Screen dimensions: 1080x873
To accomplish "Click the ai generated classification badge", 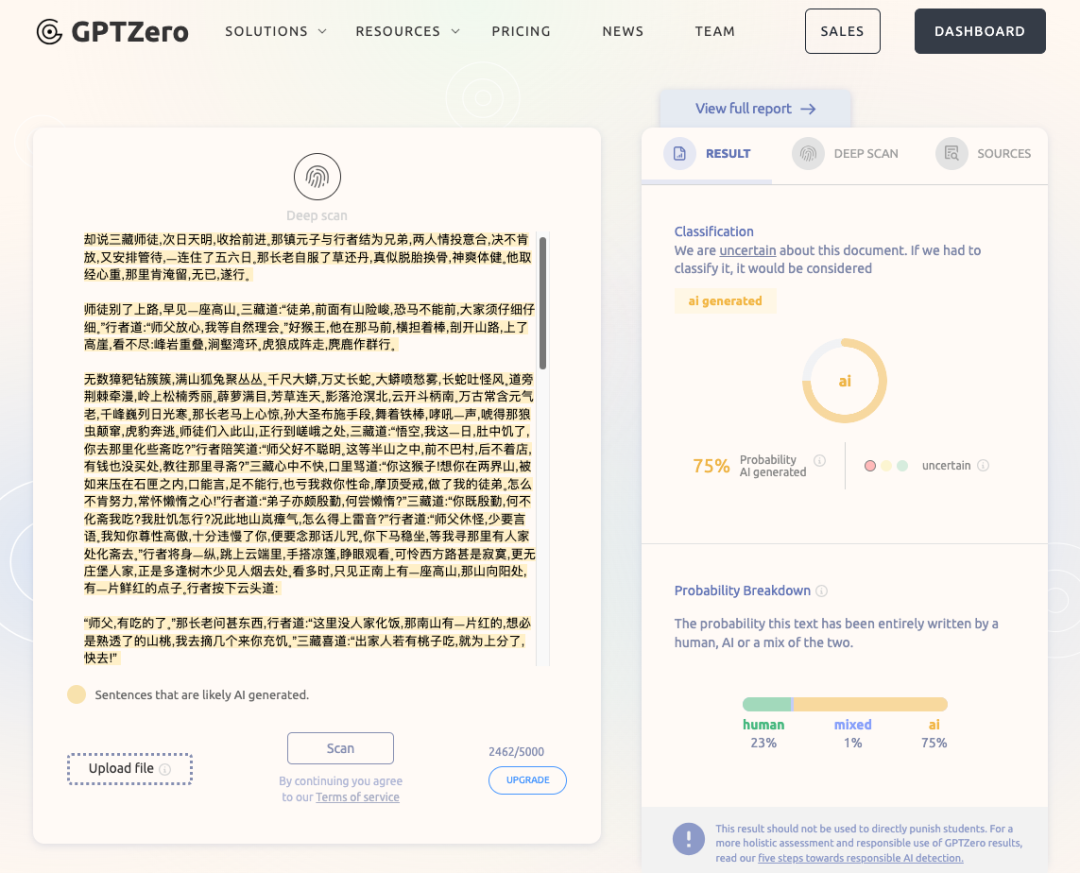I will coord(725,301).
